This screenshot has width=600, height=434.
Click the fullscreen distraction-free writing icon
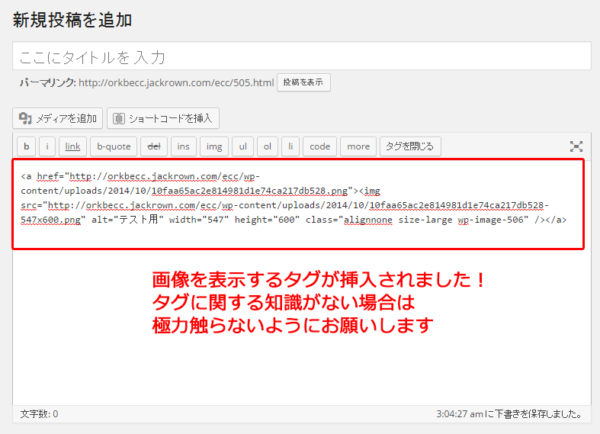click(x=576, y=146)
